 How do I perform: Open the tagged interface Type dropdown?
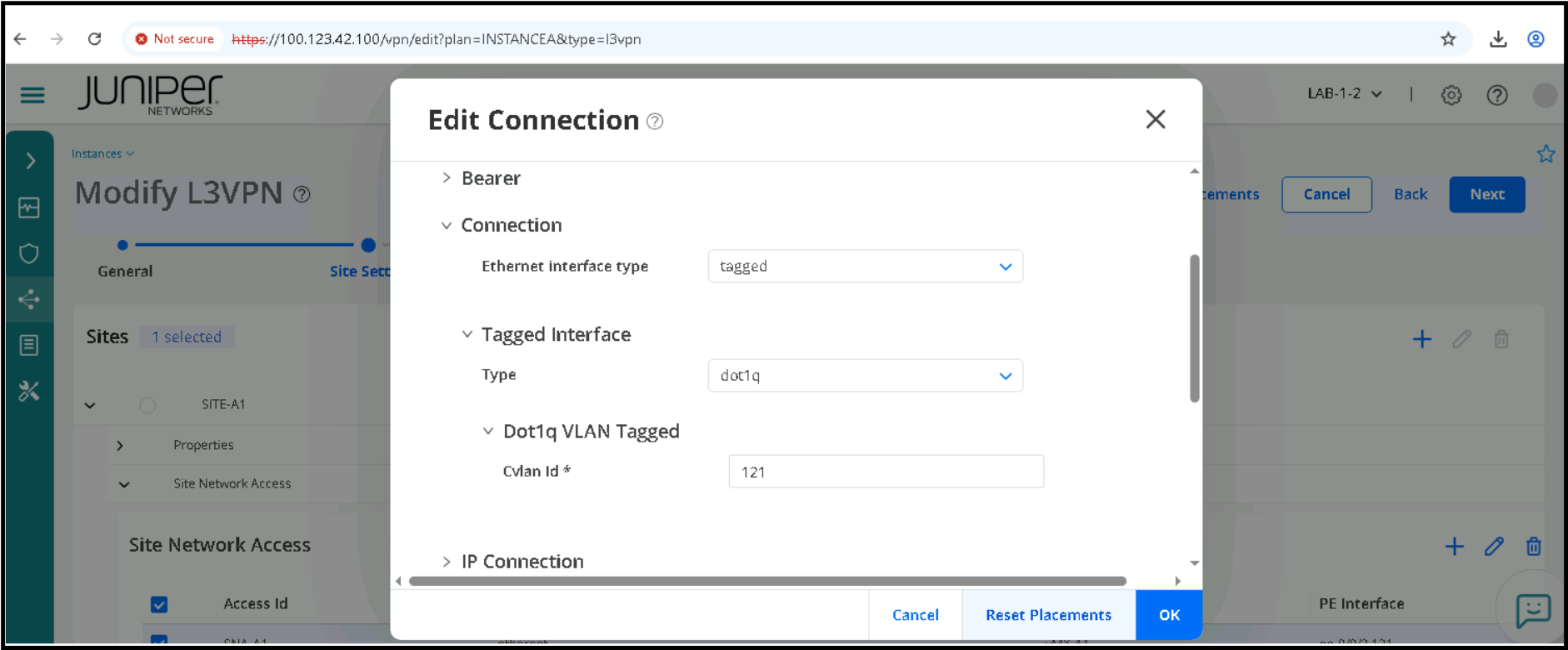865,376
